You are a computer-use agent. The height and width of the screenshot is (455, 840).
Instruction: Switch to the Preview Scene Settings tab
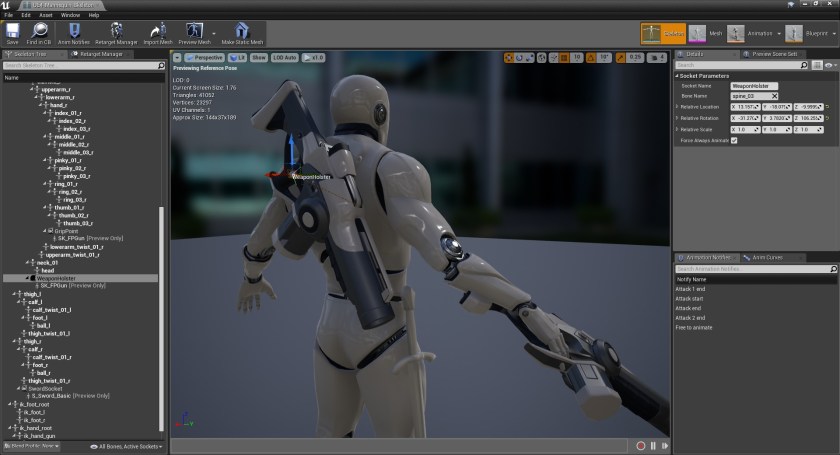point(774,53)
